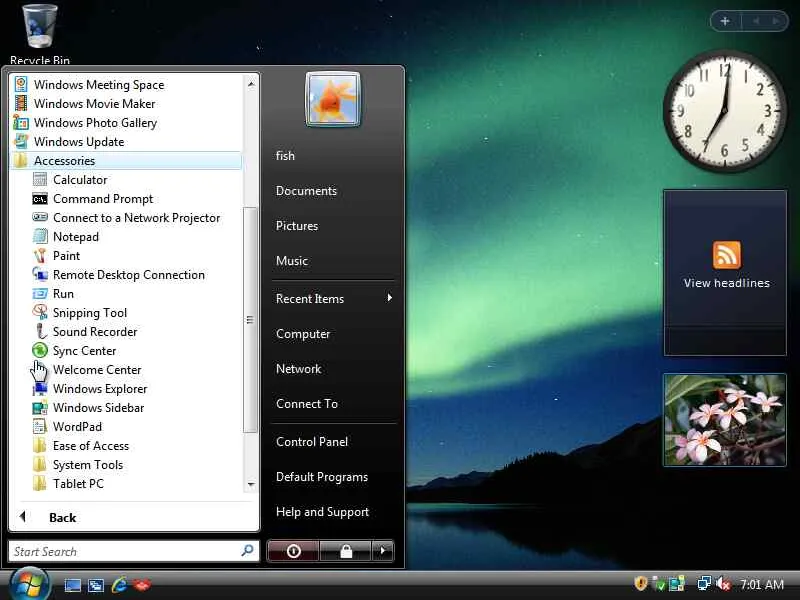Click the programs list scrollbar thumb
Viewport: 800px width, 600px height.
250,320
